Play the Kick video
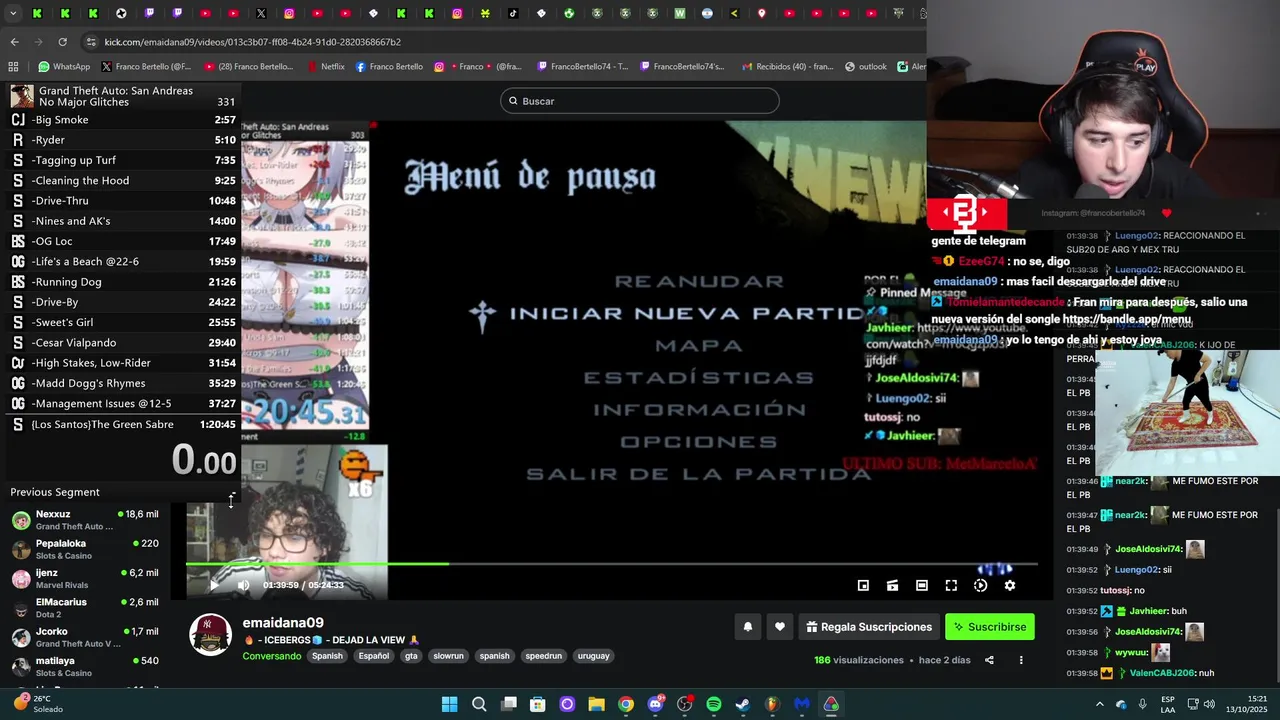The width and height of the screenshot is (1280, 720). [213, 585]
